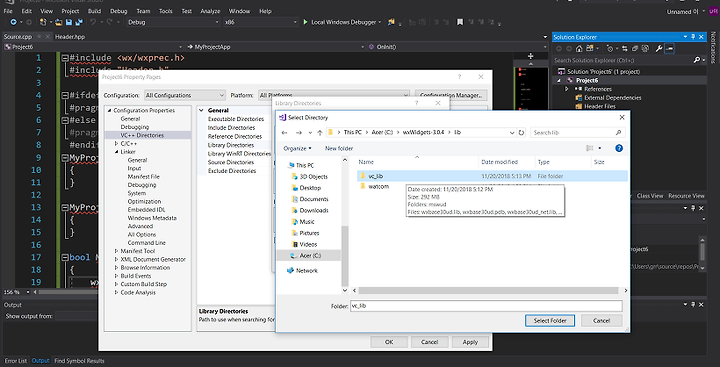Click Back arrow in Select Directory dialog
Image resolution: width=720 pixels, height=367 pixels.
coord(284,133)
